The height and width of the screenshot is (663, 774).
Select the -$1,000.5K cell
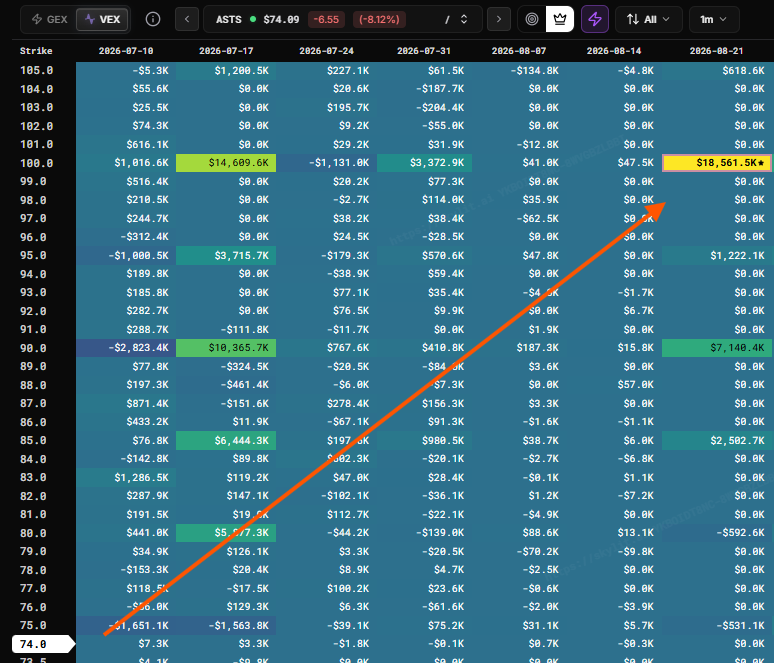[x=126, y=256]
